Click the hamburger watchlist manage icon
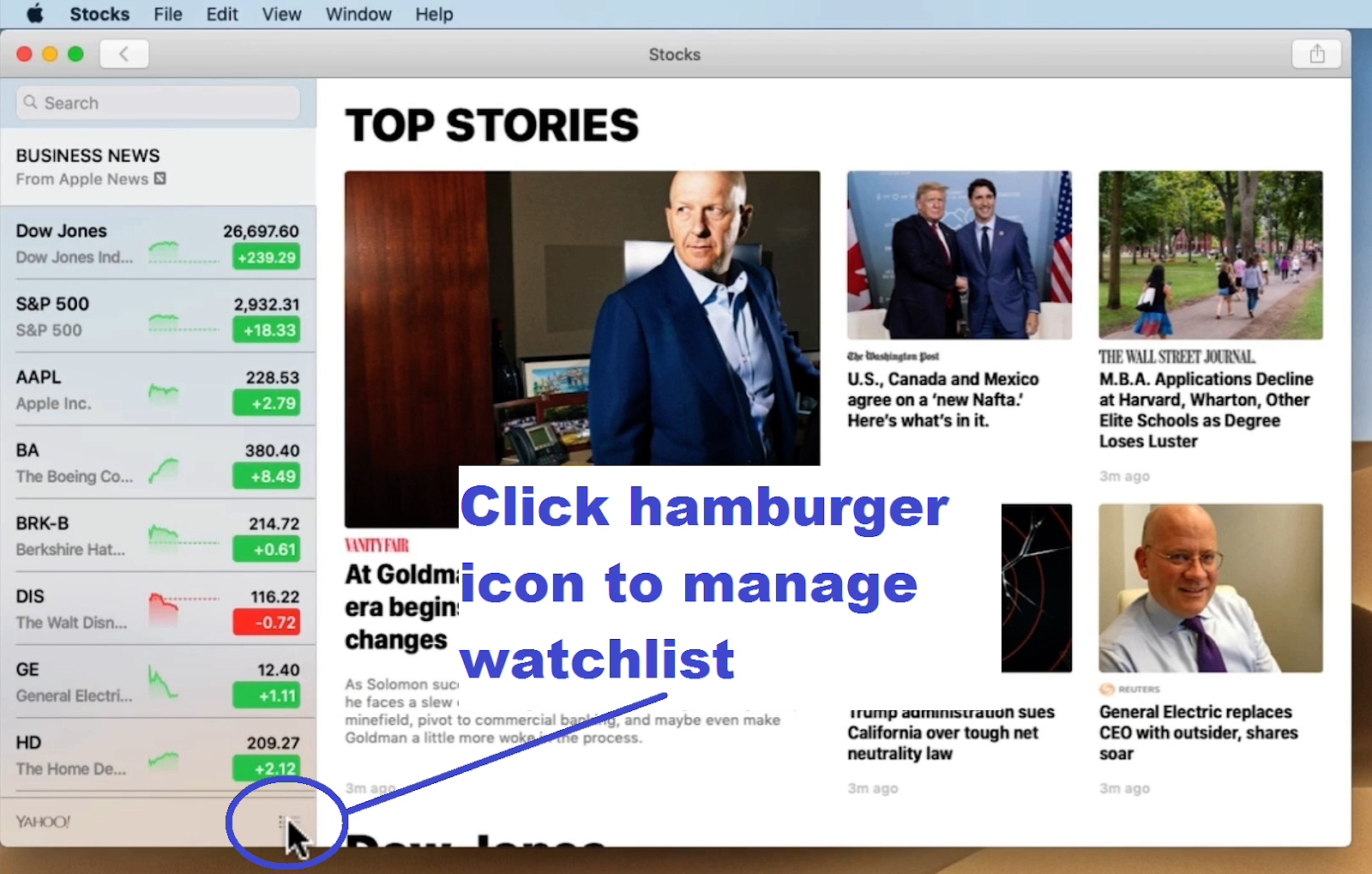The width and height of the screenshot is (1372, 874). coord(286,822)
